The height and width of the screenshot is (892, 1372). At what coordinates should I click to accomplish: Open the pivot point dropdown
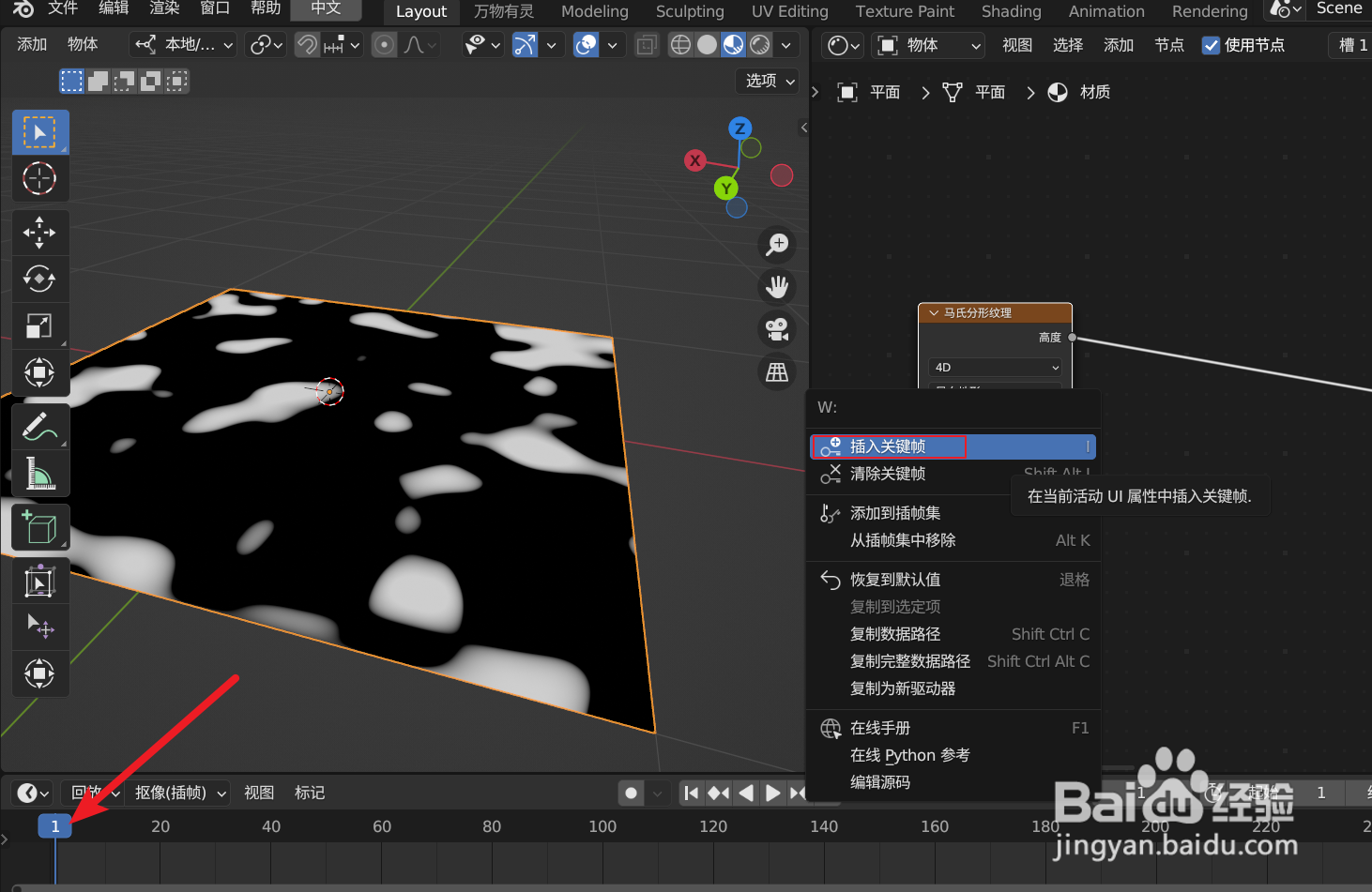(x=266, y=44)
